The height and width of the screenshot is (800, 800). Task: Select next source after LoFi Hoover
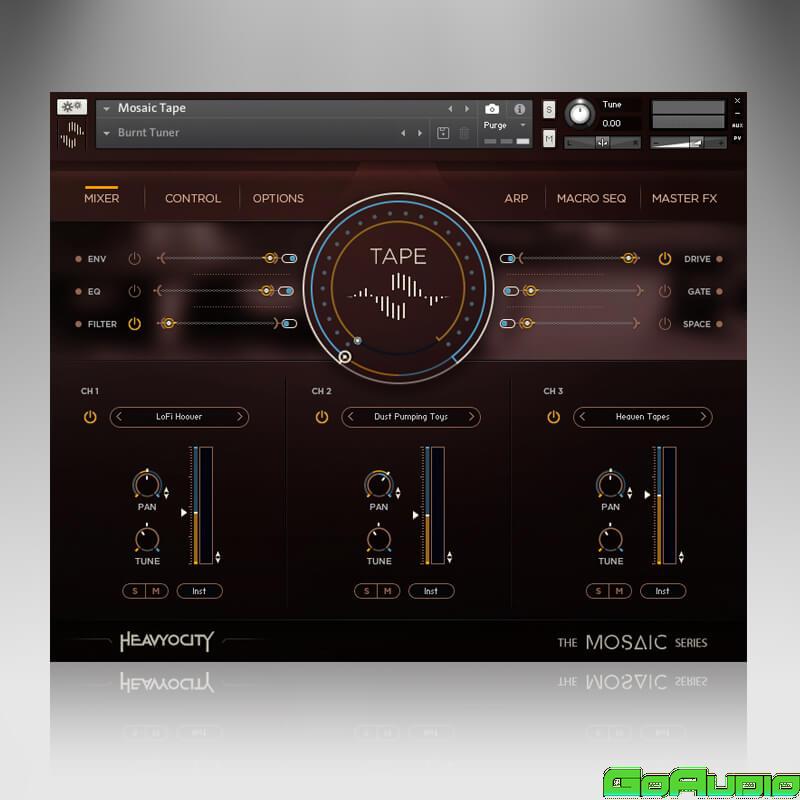[240, 417]
